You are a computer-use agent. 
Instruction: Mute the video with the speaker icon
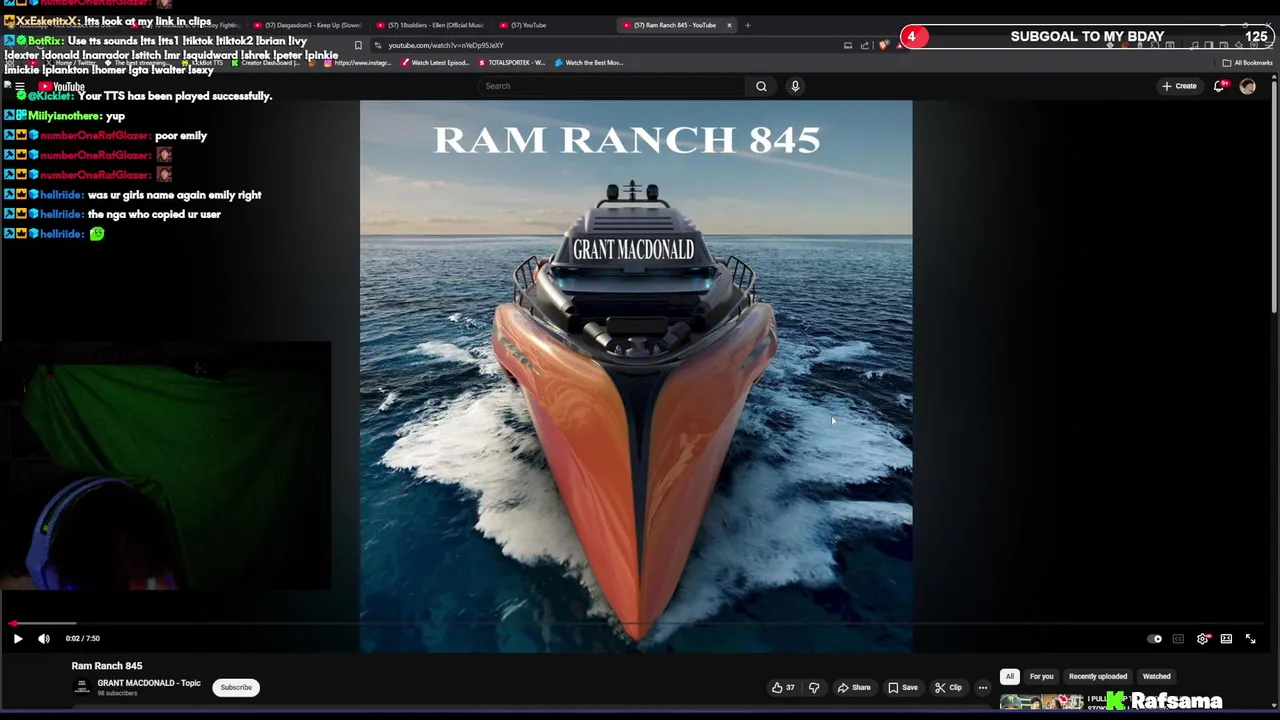click(x=44, y=638)
